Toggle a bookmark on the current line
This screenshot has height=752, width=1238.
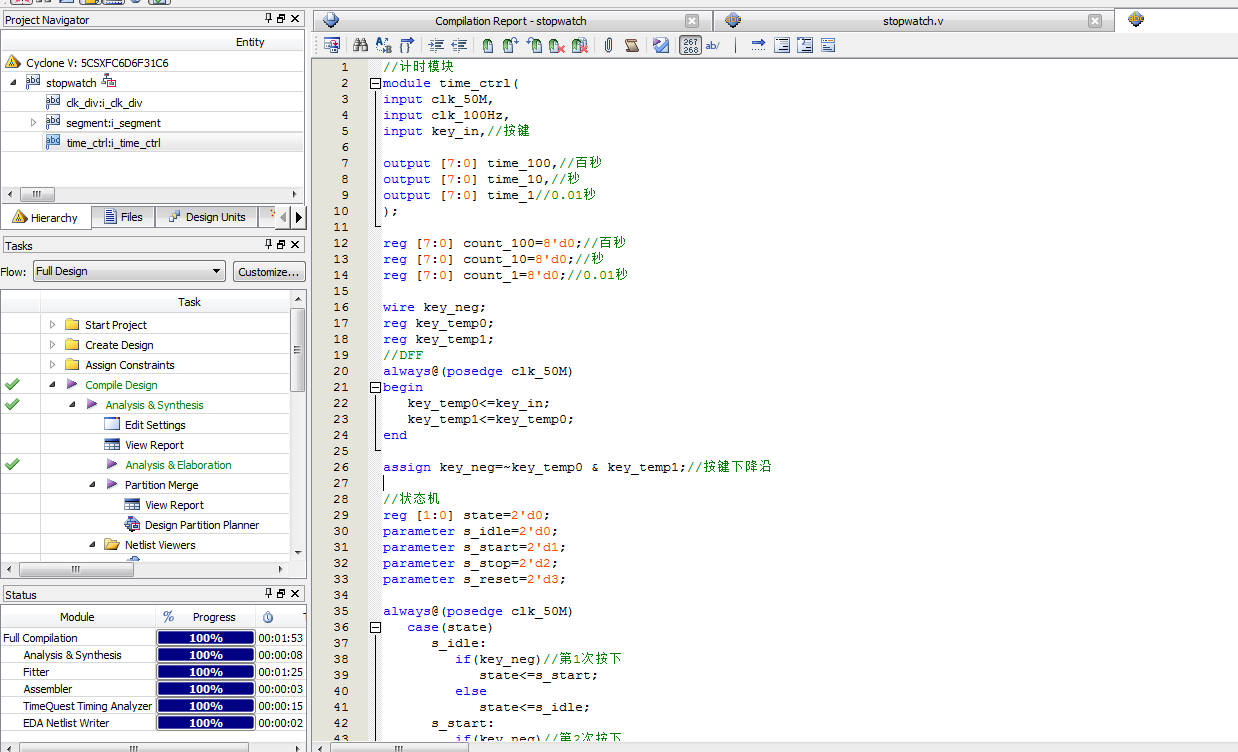pyautogui.click(x=487, y=45)
